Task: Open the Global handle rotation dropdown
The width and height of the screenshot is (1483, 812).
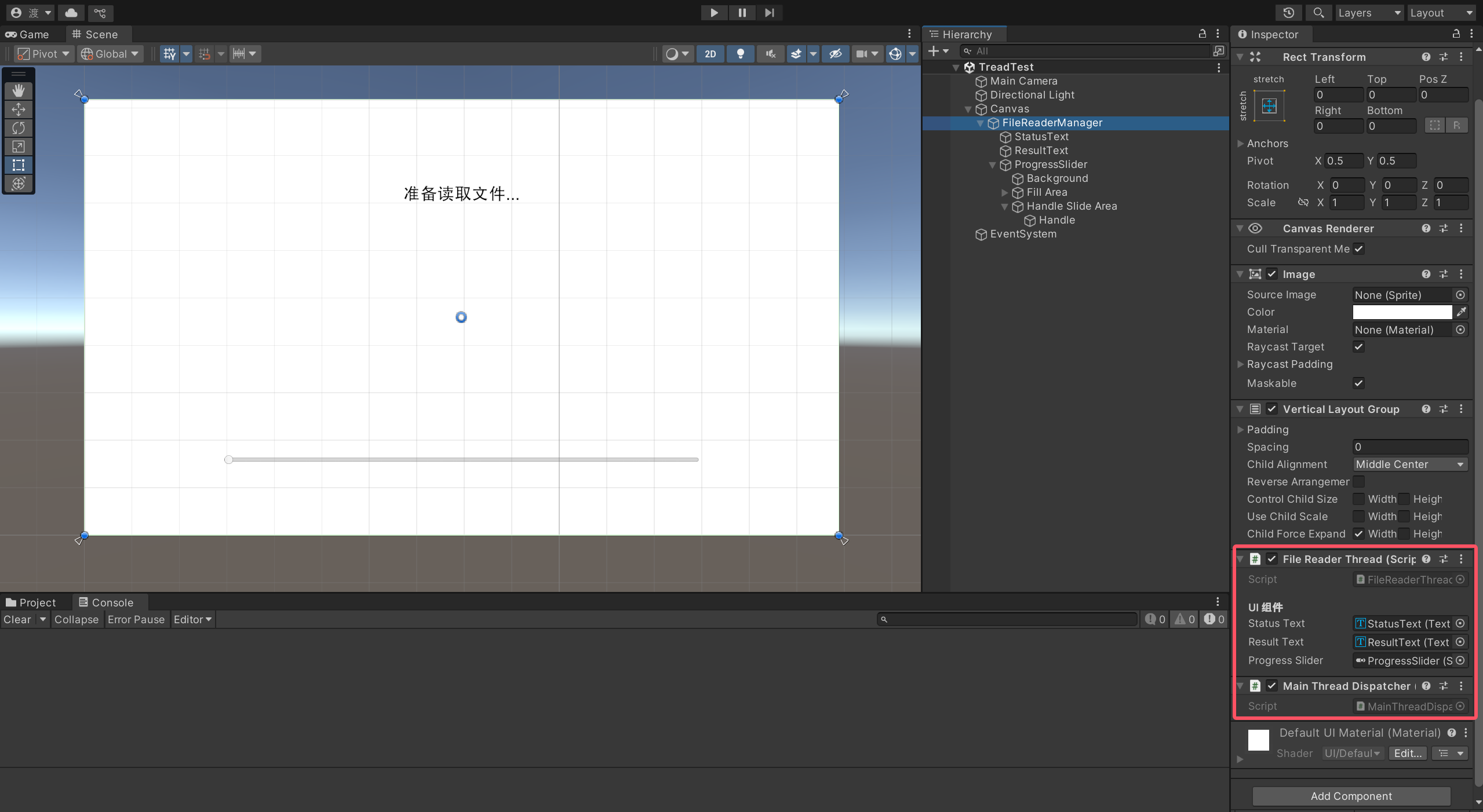Action: (x=110, y=54)
